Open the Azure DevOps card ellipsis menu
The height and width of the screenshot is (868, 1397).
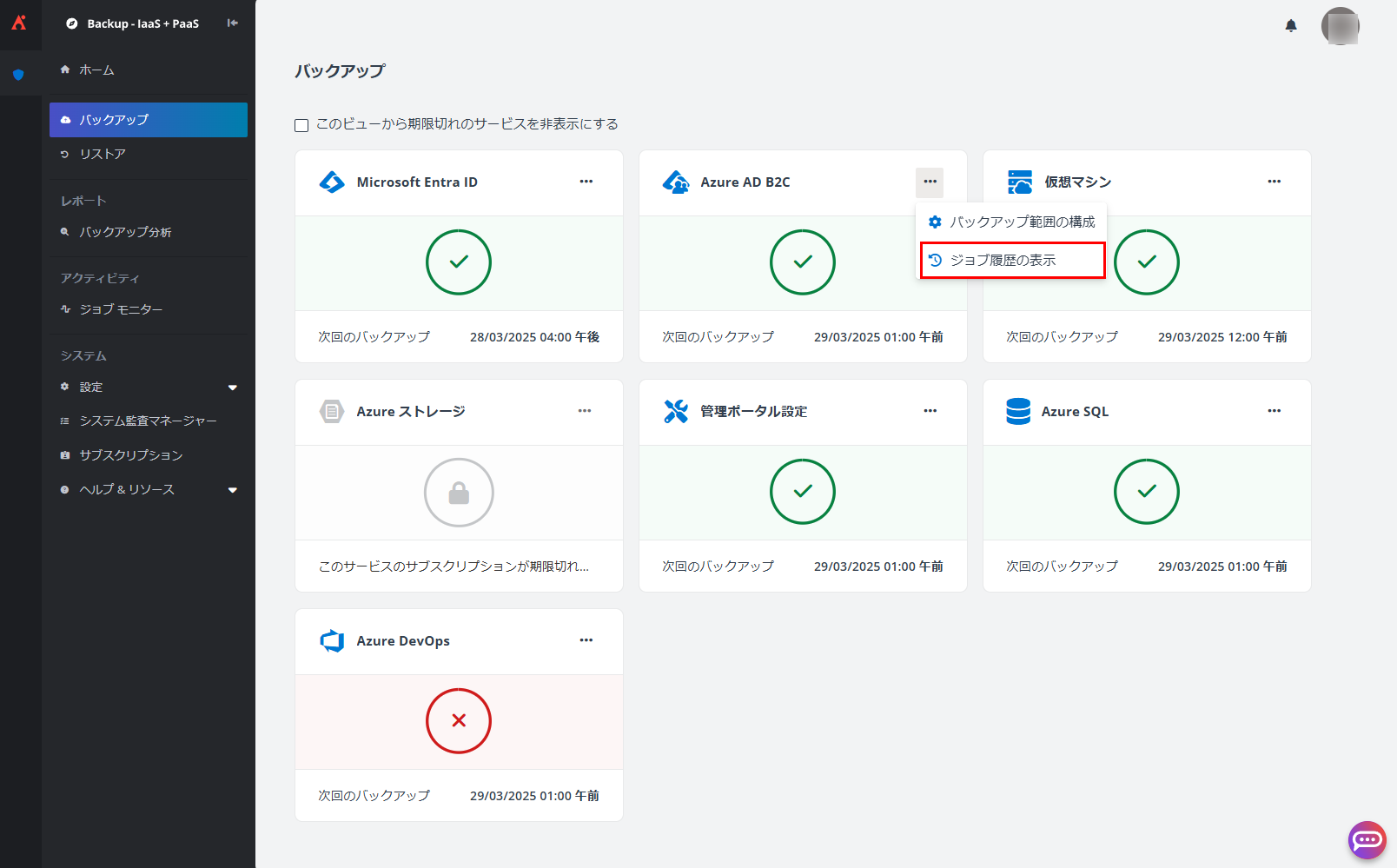pyautogui.click(x=586, y=640)
